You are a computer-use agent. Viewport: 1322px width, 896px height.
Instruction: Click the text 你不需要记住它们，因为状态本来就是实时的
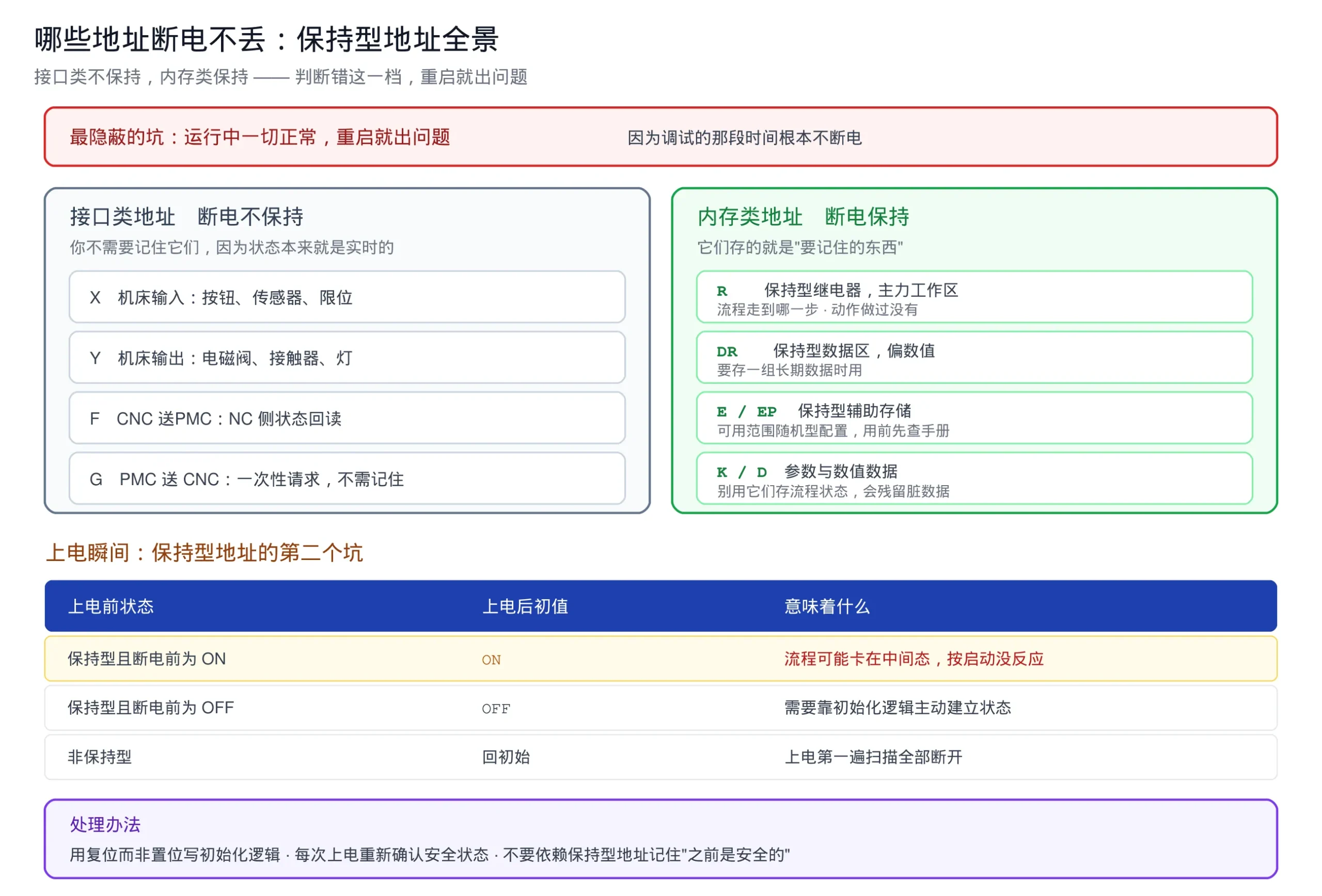pyautogui.click(x=232, y=247)
